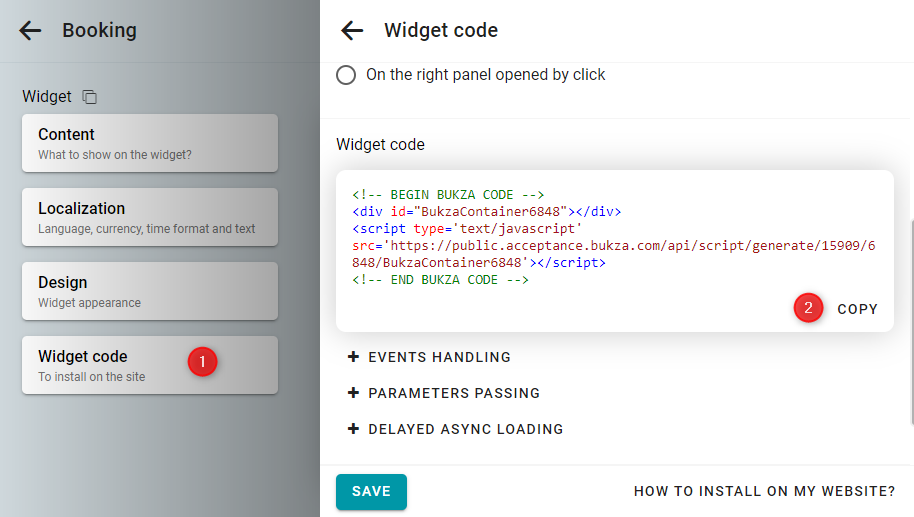Screen dimensions: 914x517
Task: Expand the EVENTS HANDLING section
Action: click(x=429, y=357)
